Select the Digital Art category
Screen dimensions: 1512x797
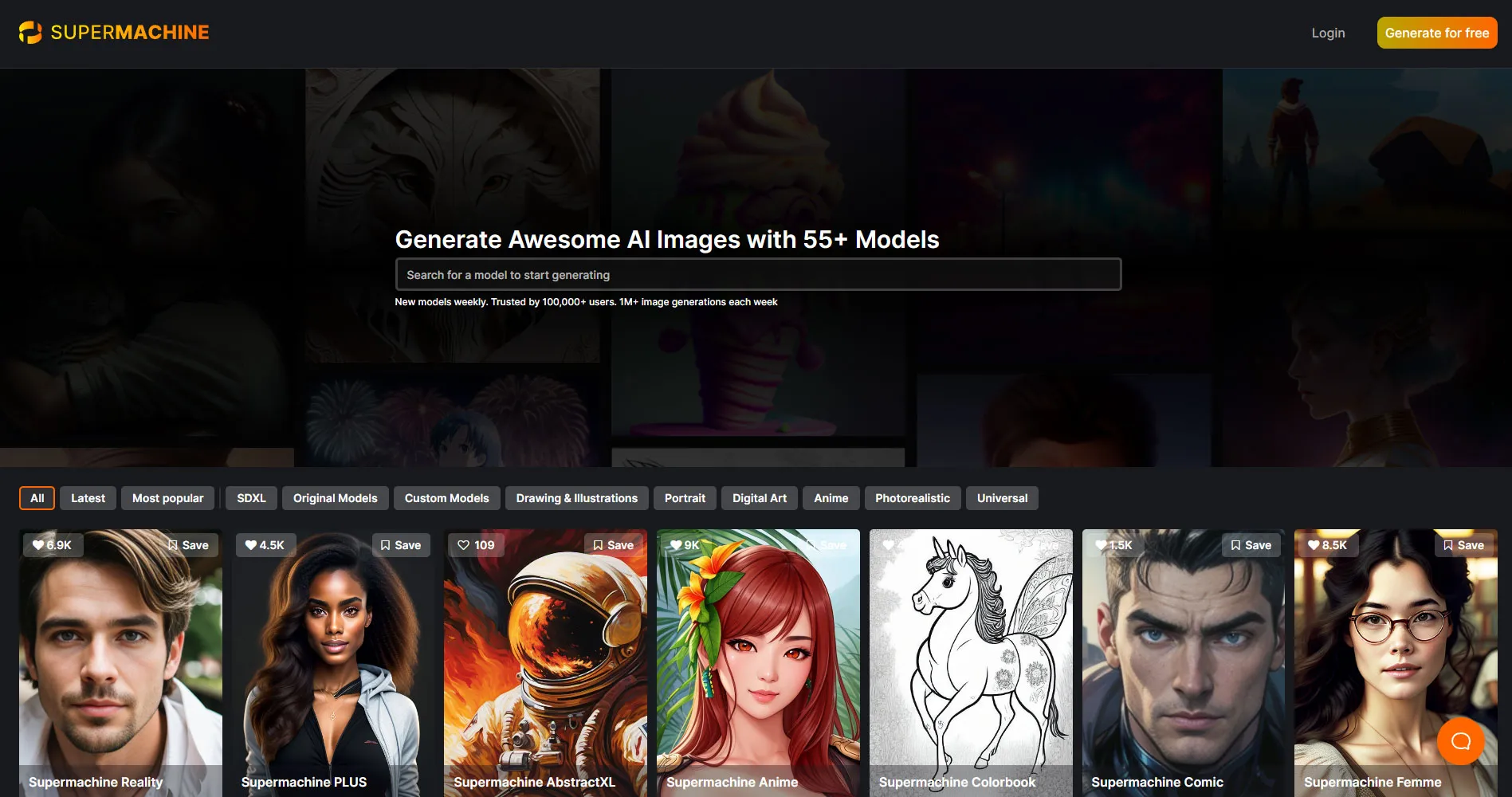759,498
